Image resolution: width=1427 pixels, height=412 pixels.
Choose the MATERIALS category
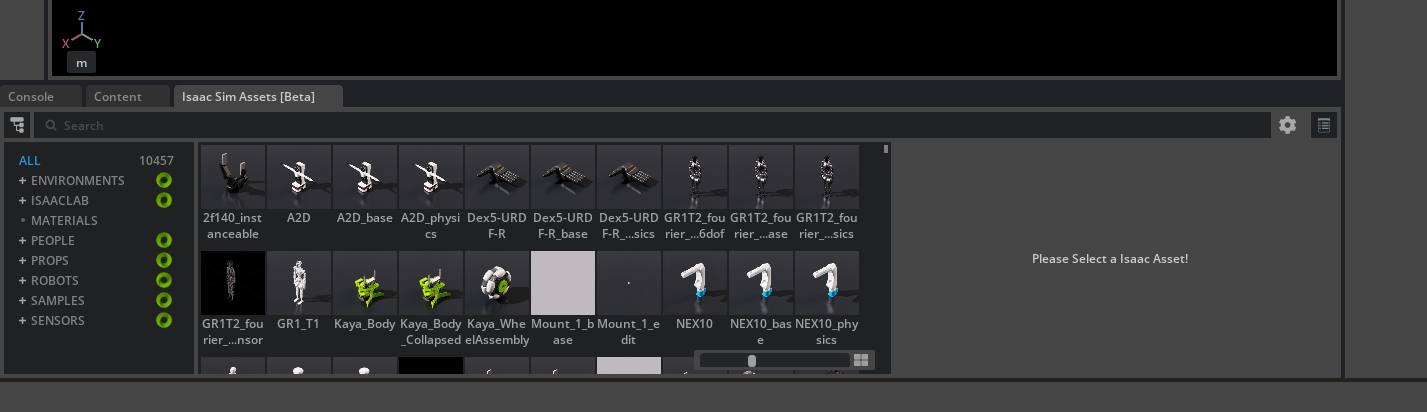tap(64, 221)
